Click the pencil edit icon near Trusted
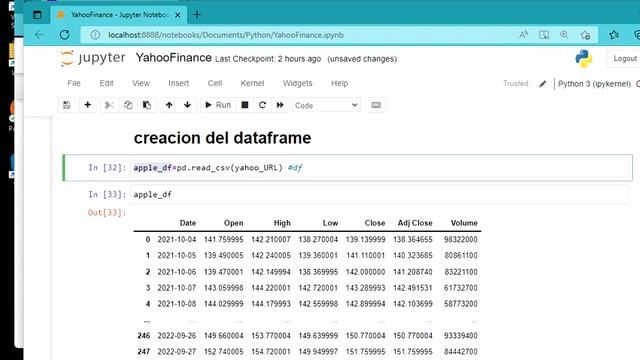 tap(542, 84)
